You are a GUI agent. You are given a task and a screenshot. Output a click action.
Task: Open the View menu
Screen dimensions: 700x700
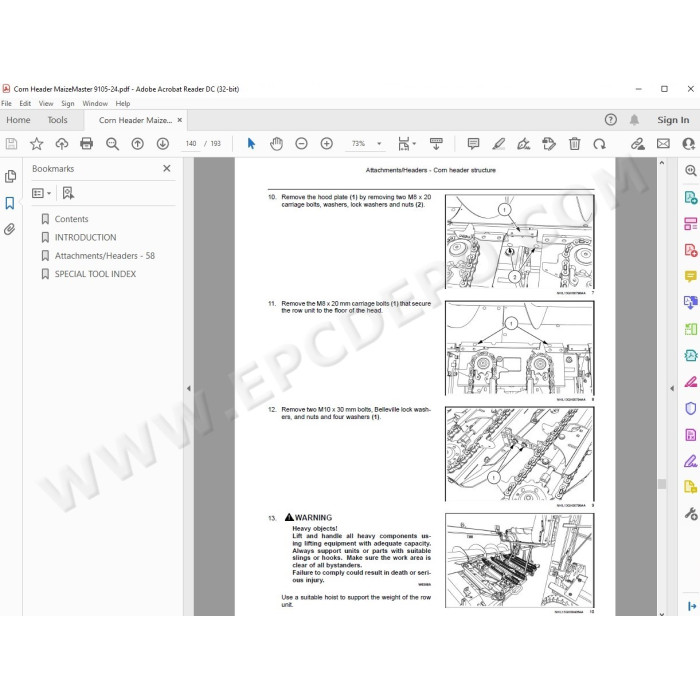[46, 104]
